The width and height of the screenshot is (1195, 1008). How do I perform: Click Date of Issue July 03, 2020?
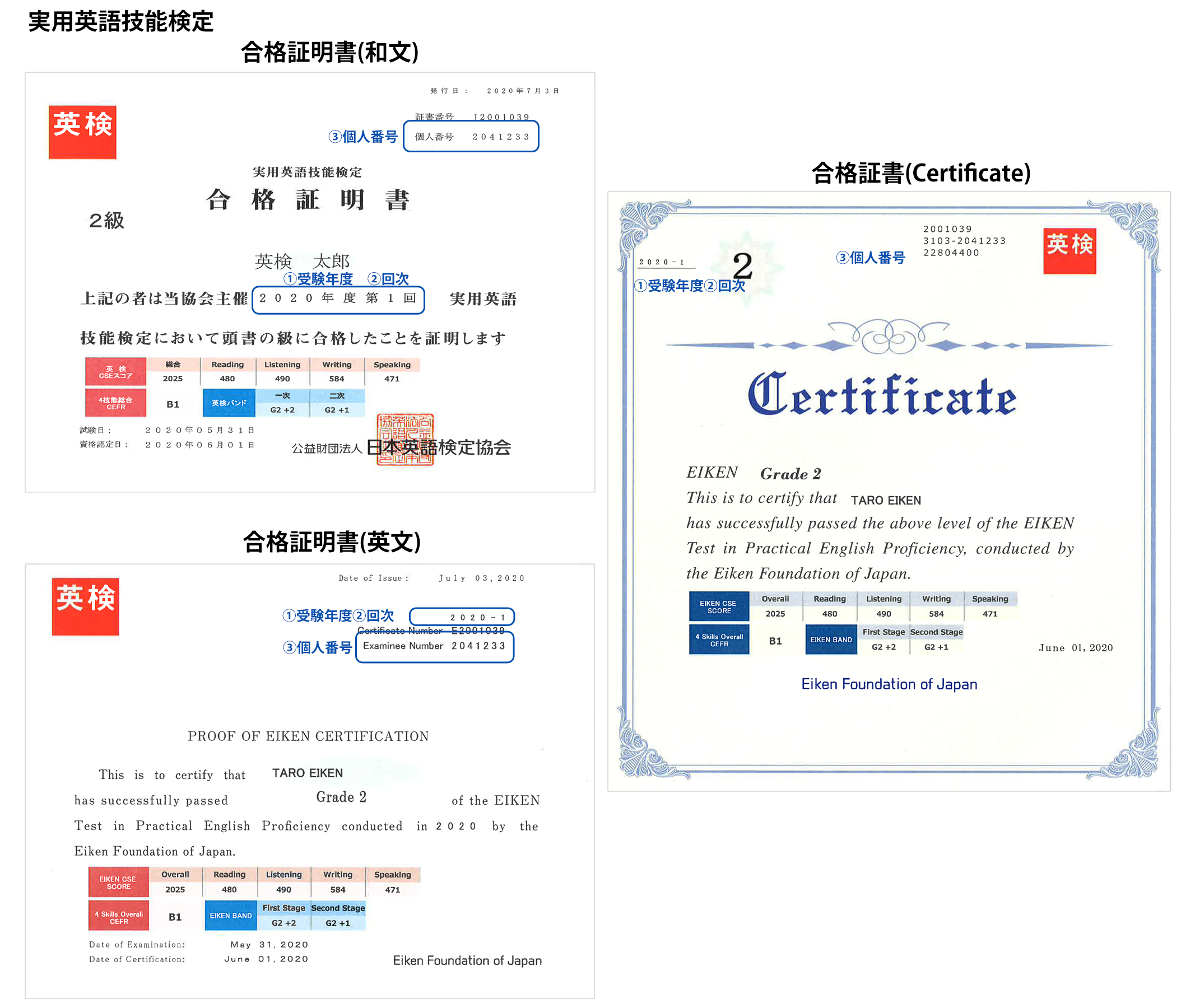coord(432,578)
